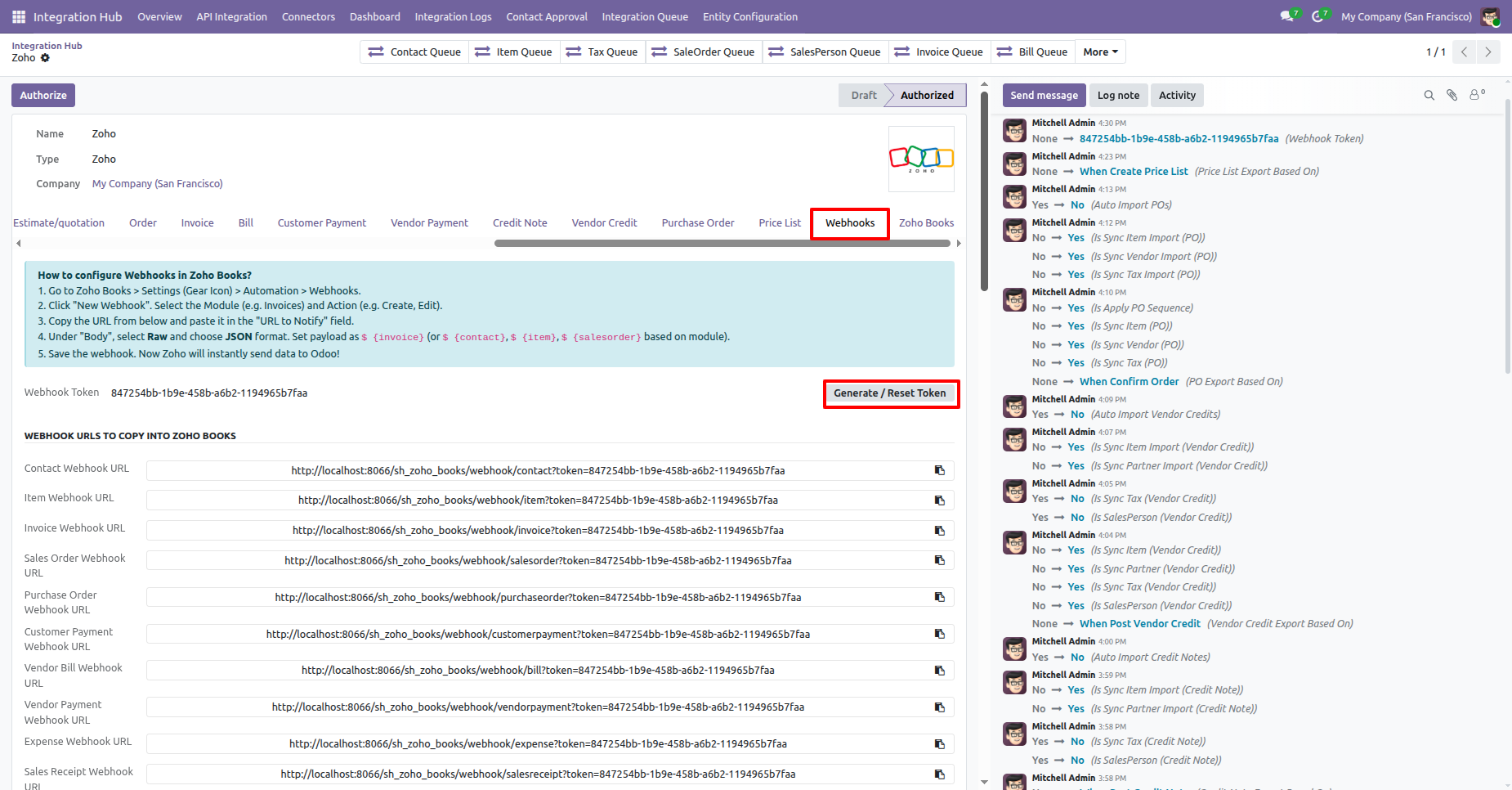Click the Zoho logo image
Screen dimensions: 1512x790
(x=921, y=159)
